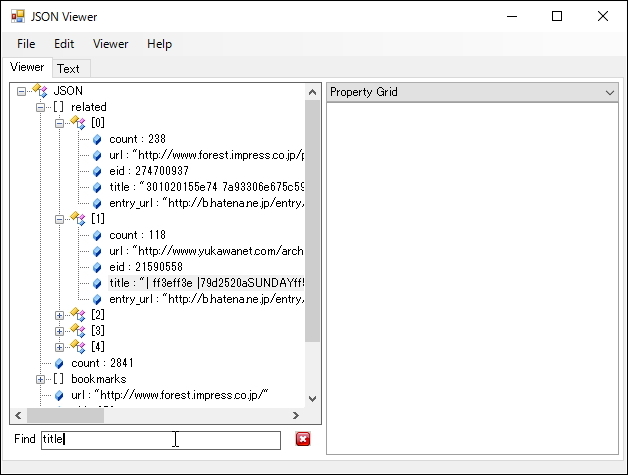Expand the [4] object node
628x475 pixels.
[x=60, y=348]
